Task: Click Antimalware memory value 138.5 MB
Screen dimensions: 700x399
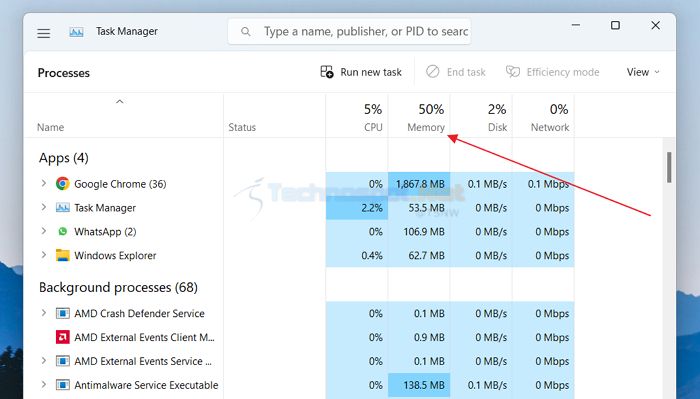Action: tap(424, 385)
